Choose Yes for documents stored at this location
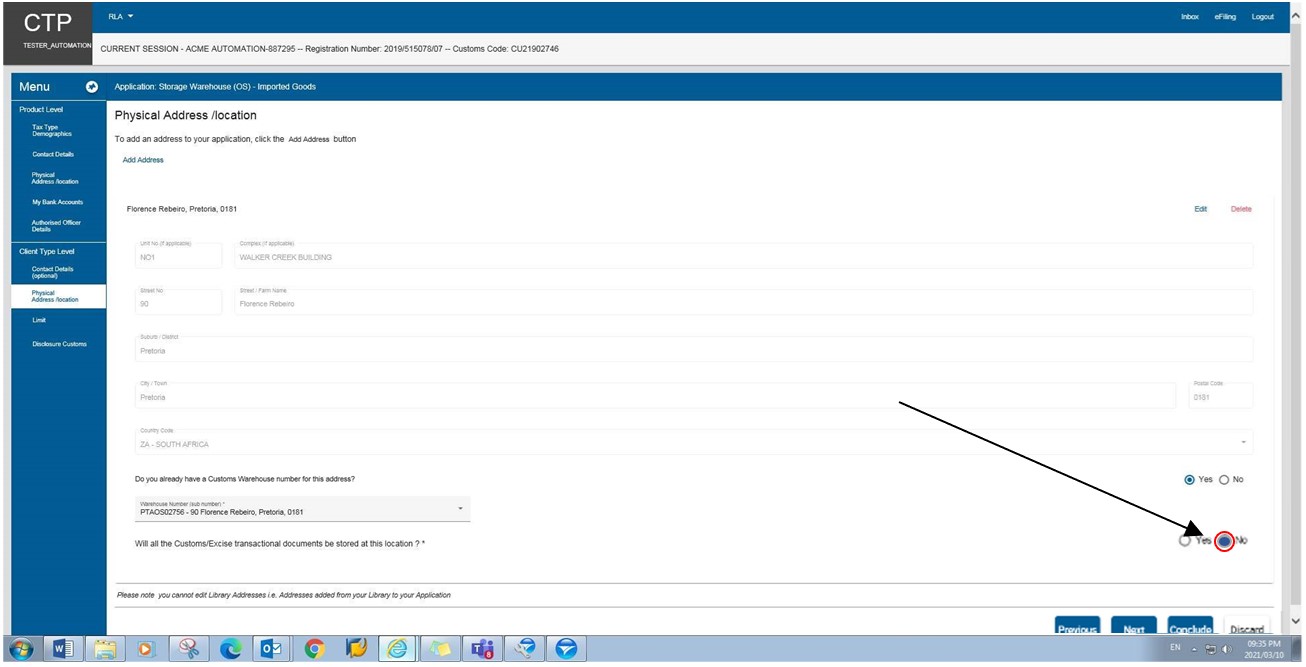Viewport: 1306px width, 667px height. pos(1185,541)
